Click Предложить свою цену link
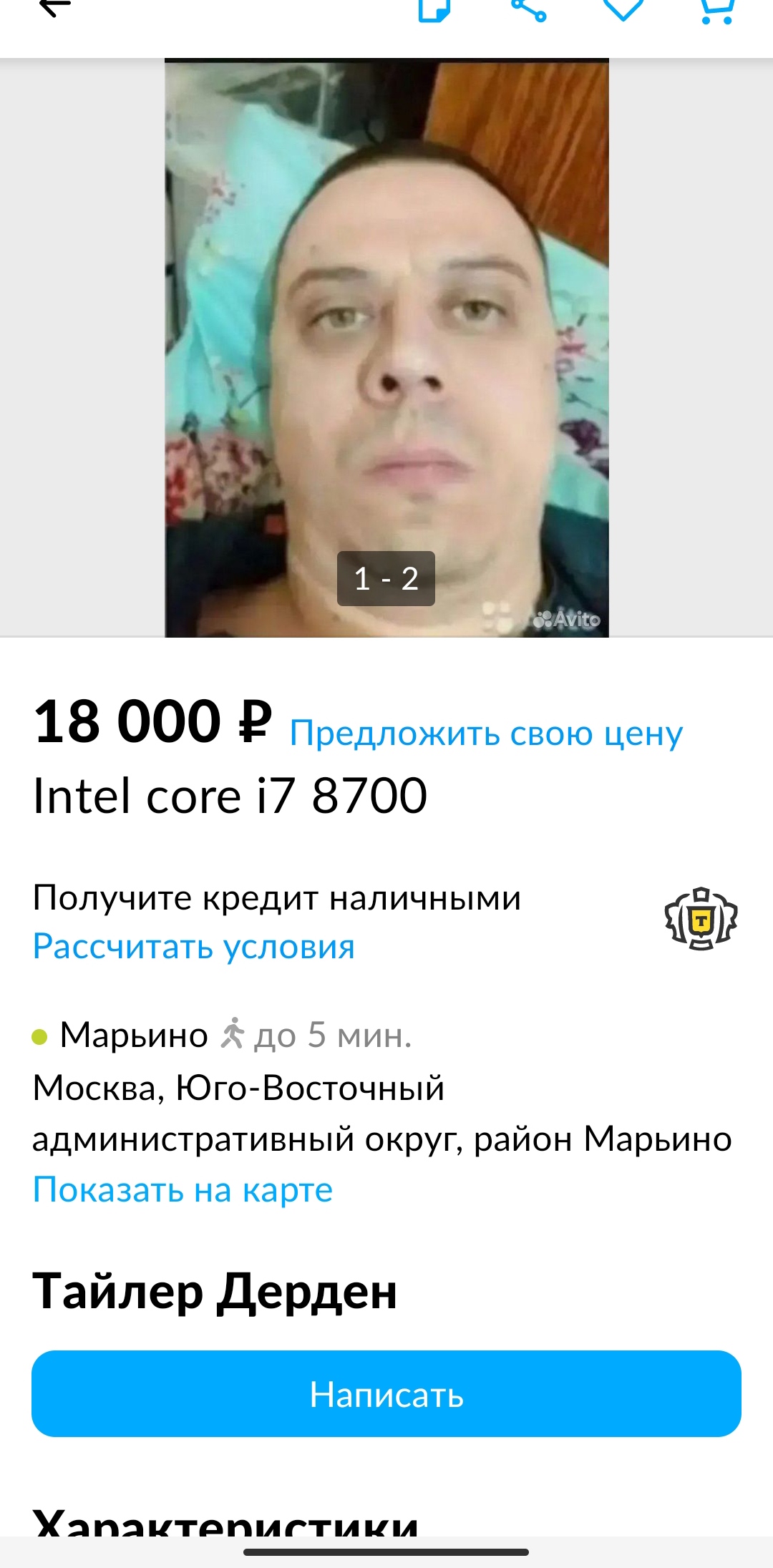Image resolution: width=773 pixels, height=1568 pixels. click(487, 734)
